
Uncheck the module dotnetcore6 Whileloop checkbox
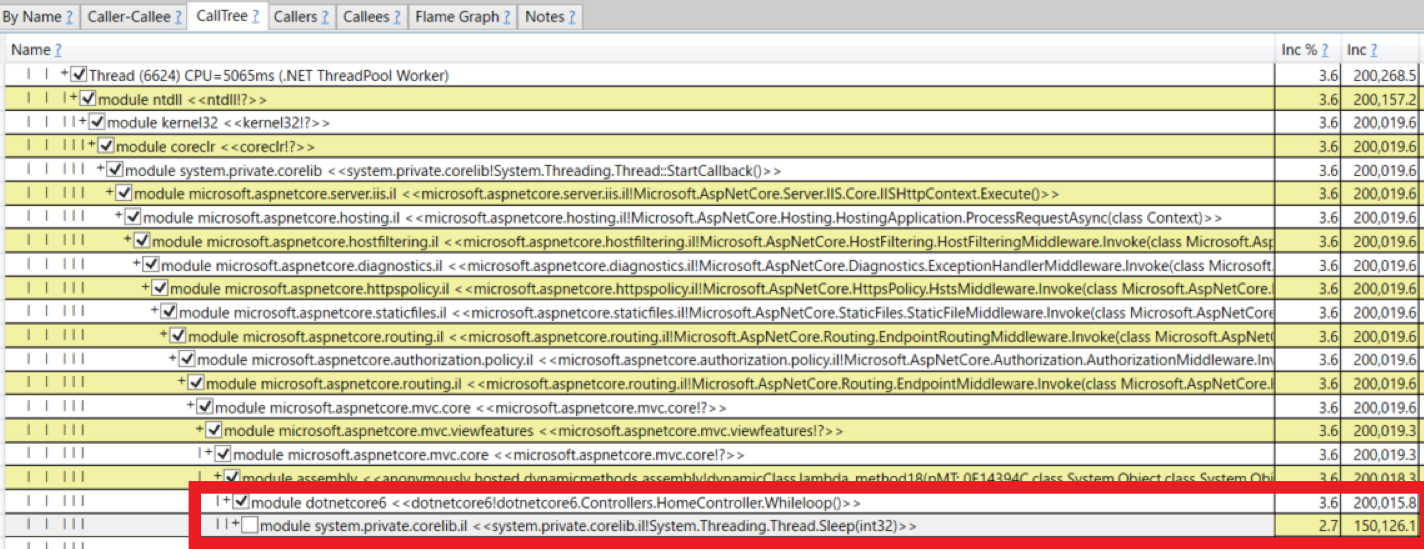(241, 501)
